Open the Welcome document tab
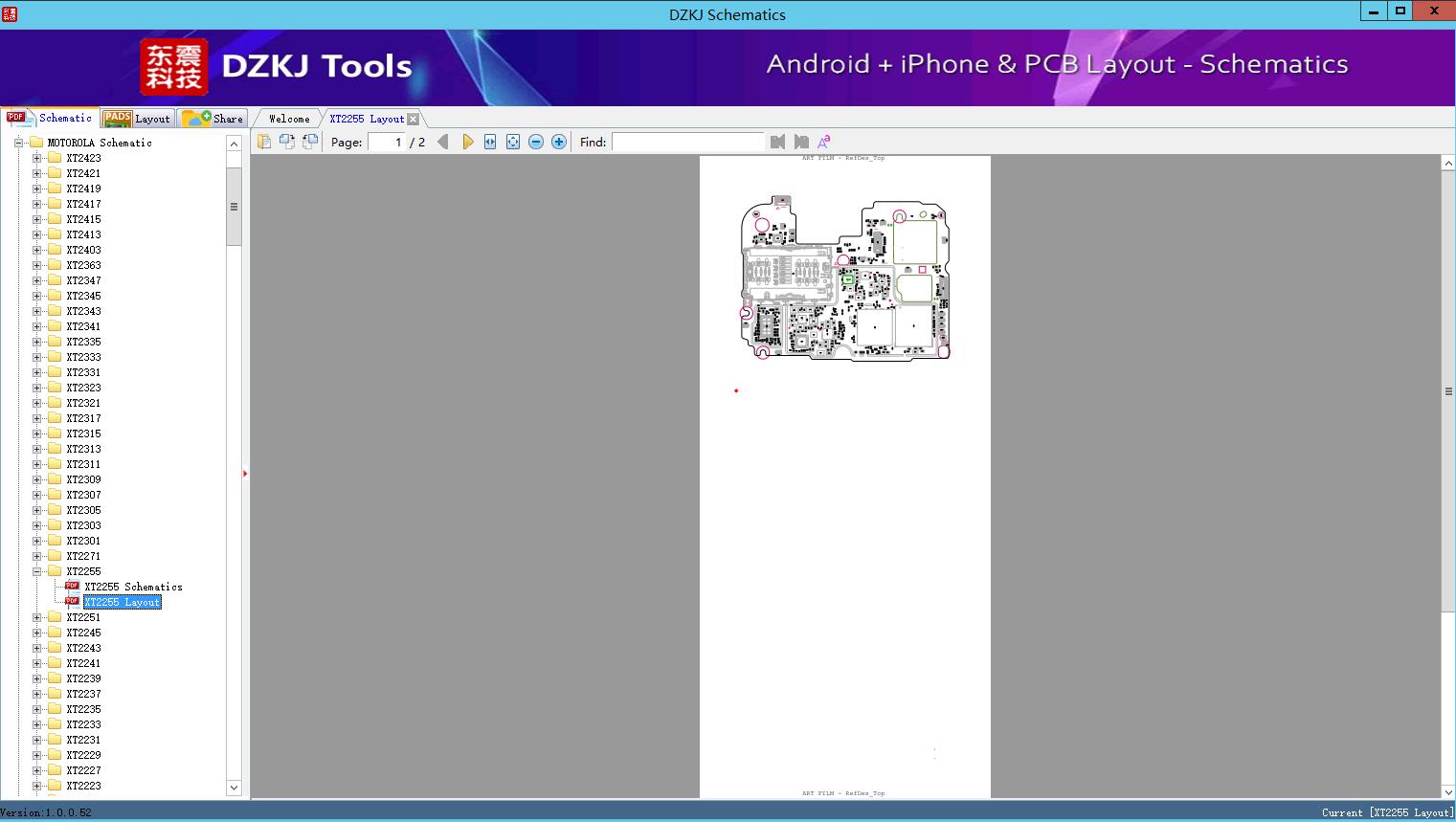The height and width of the screenshot is (822, 1456). pos(289,119)
